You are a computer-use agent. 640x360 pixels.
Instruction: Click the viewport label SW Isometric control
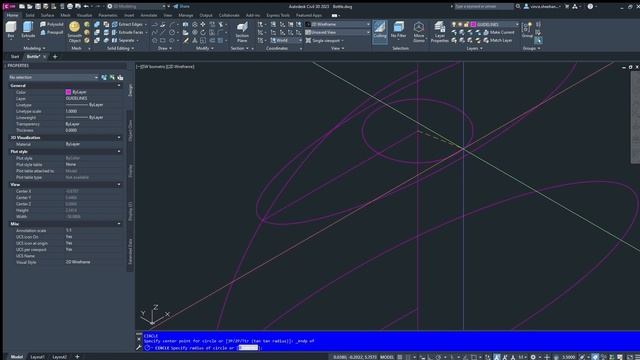152,67
